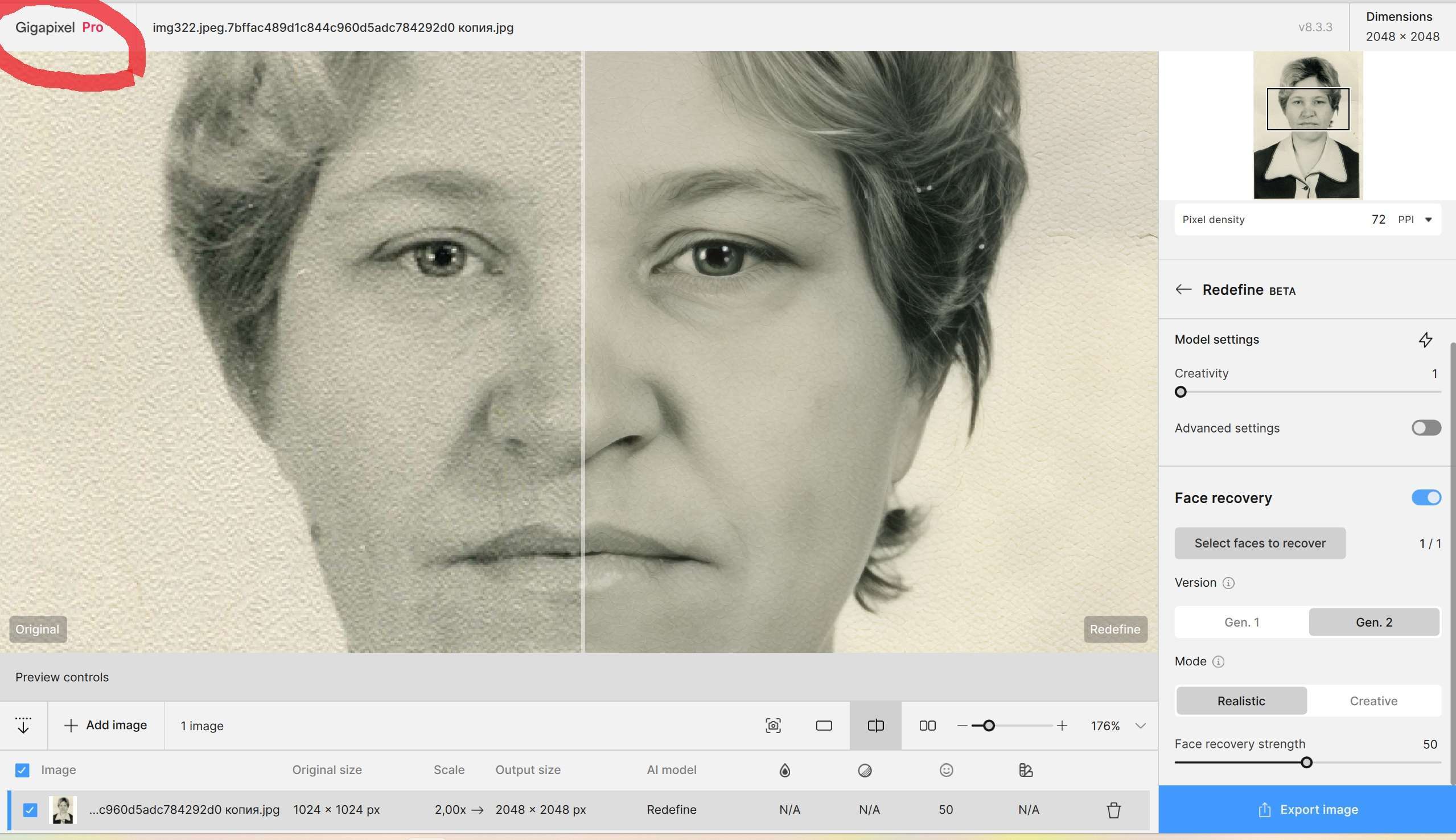The width and height of the screenshot is (1456, 840).
Task: Expand the 176% zoom level dropdown
Action: 1140,726
